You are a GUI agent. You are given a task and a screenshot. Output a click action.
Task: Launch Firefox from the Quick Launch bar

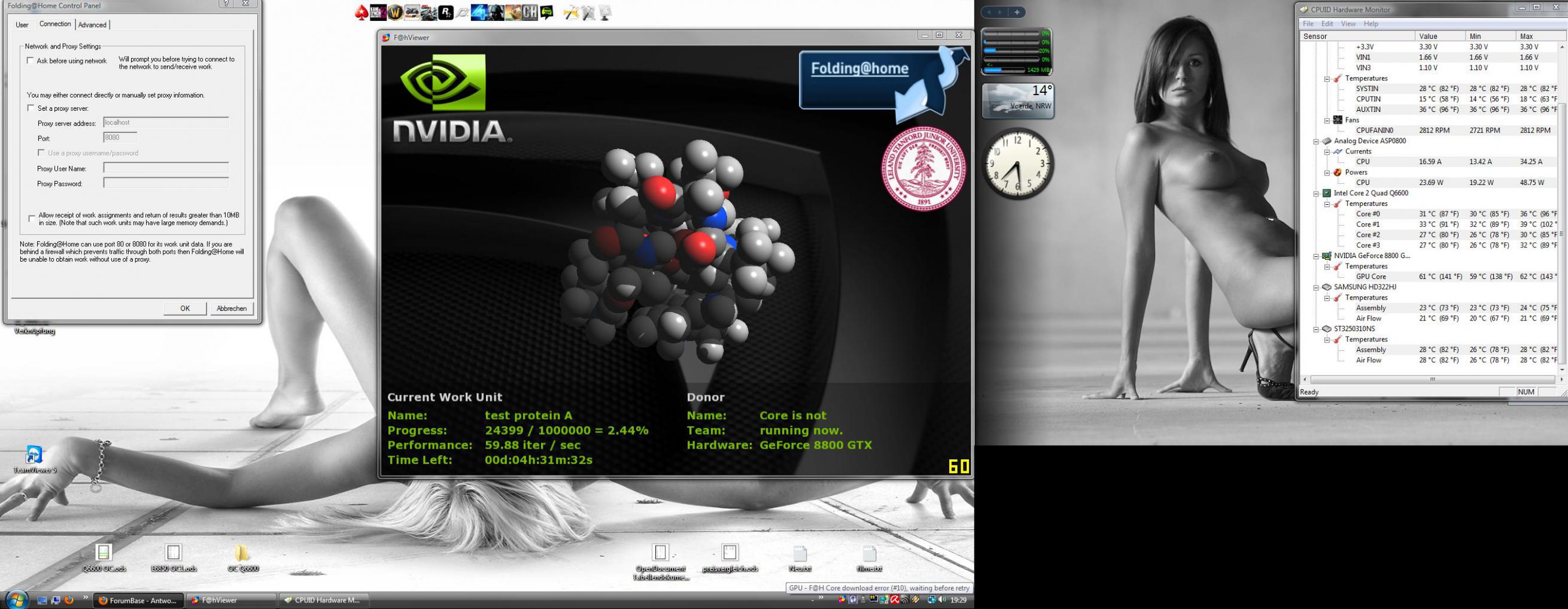point(69,600)
